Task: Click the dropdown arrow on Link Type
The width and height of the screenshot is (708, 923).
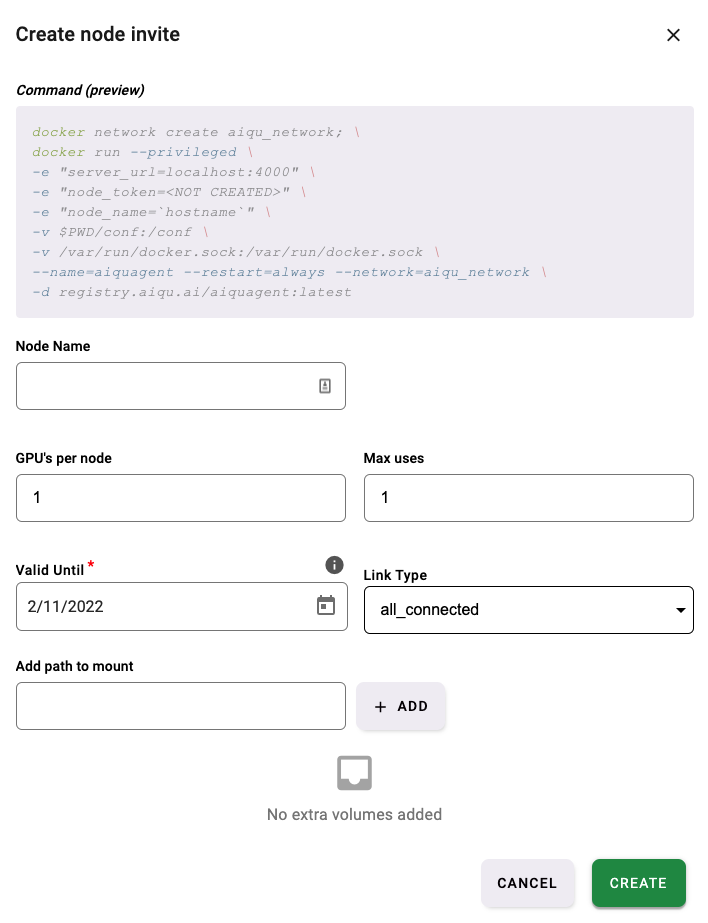Action: point(681,609)
